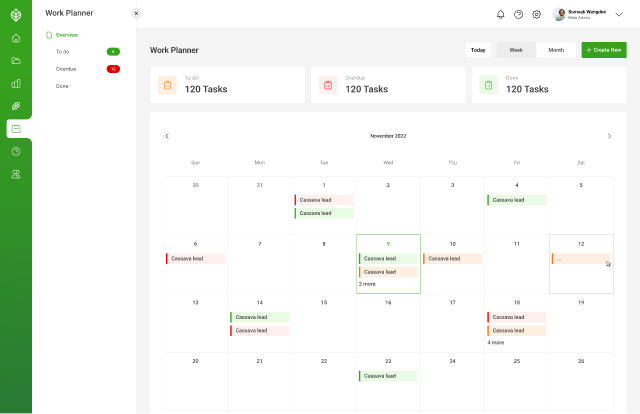Expand the user account dropdown chevron
This screenshot has height=414, width=640.
[x=619, y=15]
